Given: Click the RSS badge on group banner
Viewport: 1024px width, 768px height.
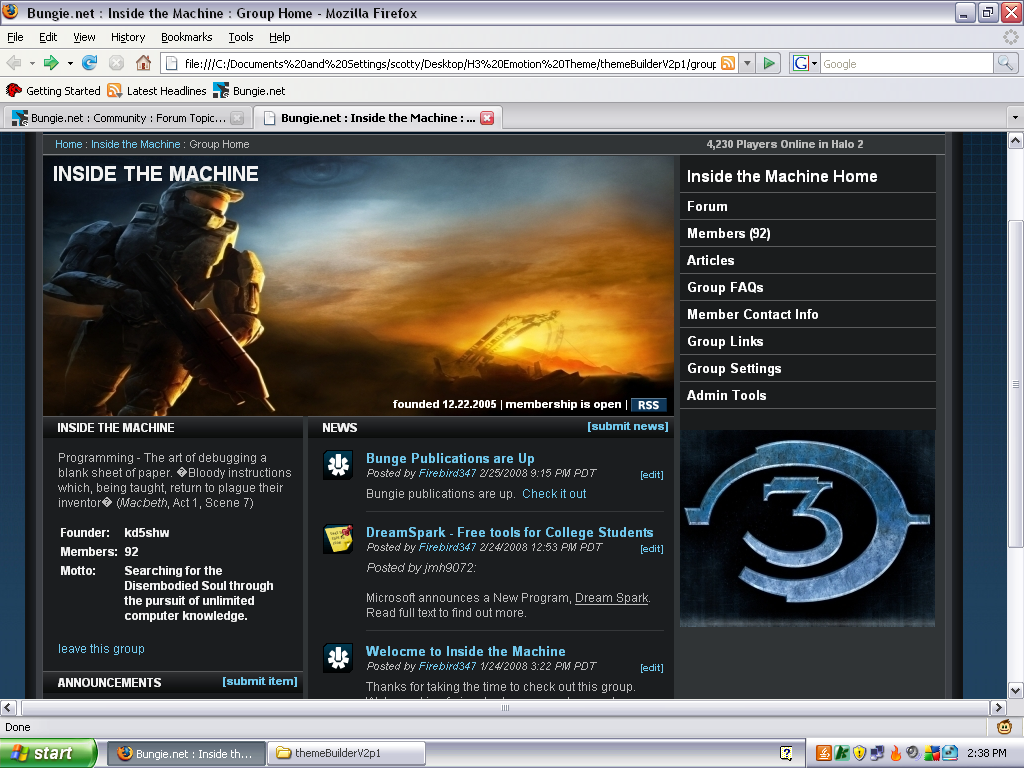Looking at the screenshot, I should click(x=649, y=405).
